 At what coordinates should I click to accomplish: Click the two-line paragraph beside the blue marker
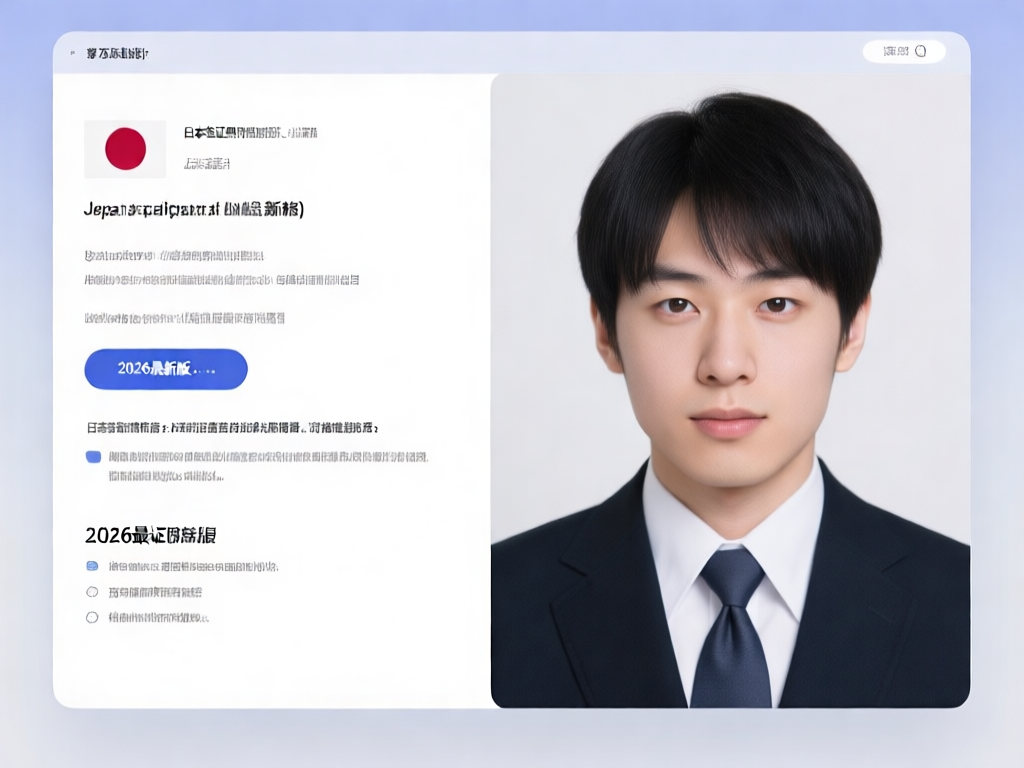[x=267, y=466]
